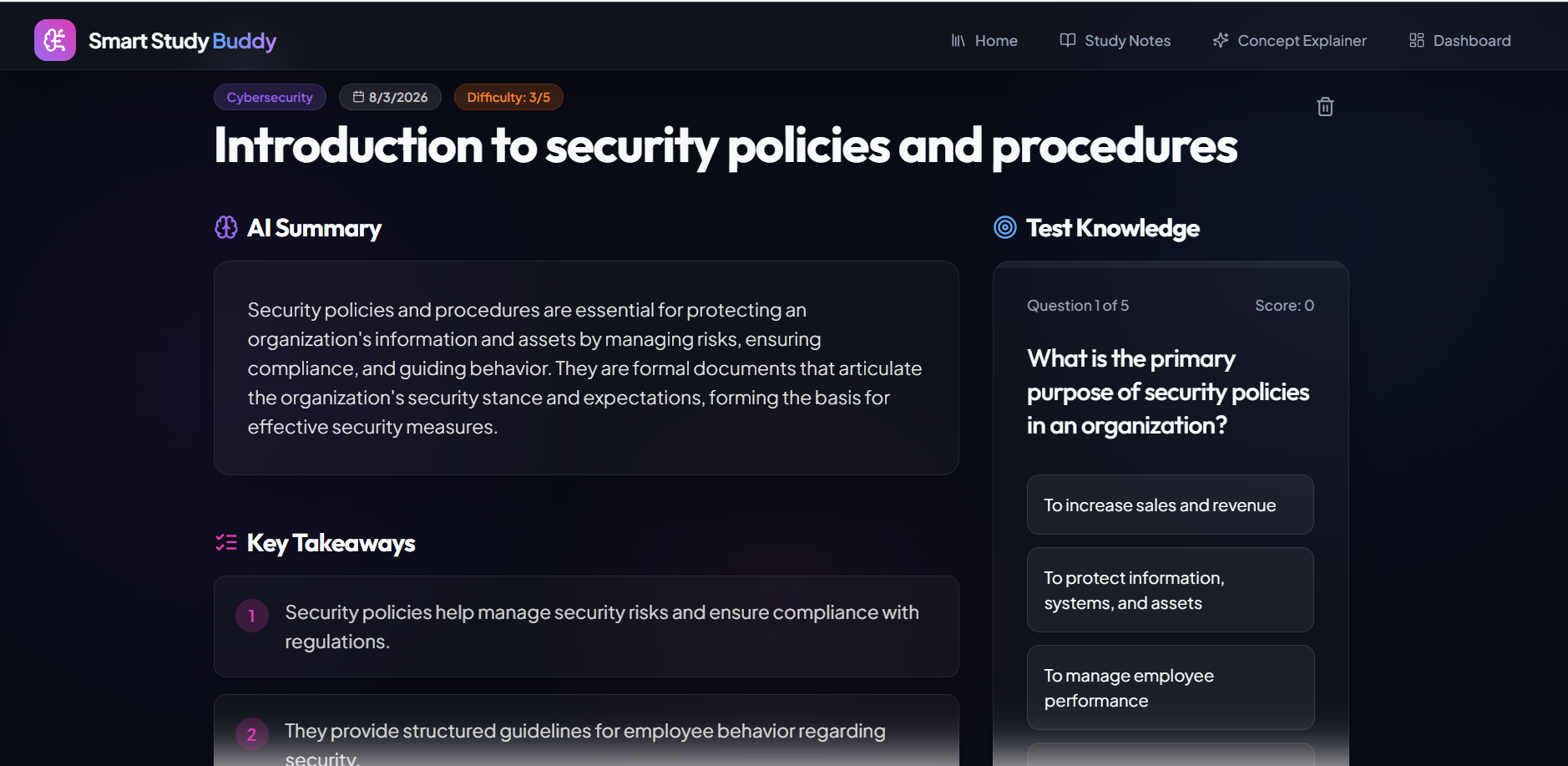Click the Concept Explainer sparkle icon
The width and height of the screenshot is (1568, 766).
1221,40
